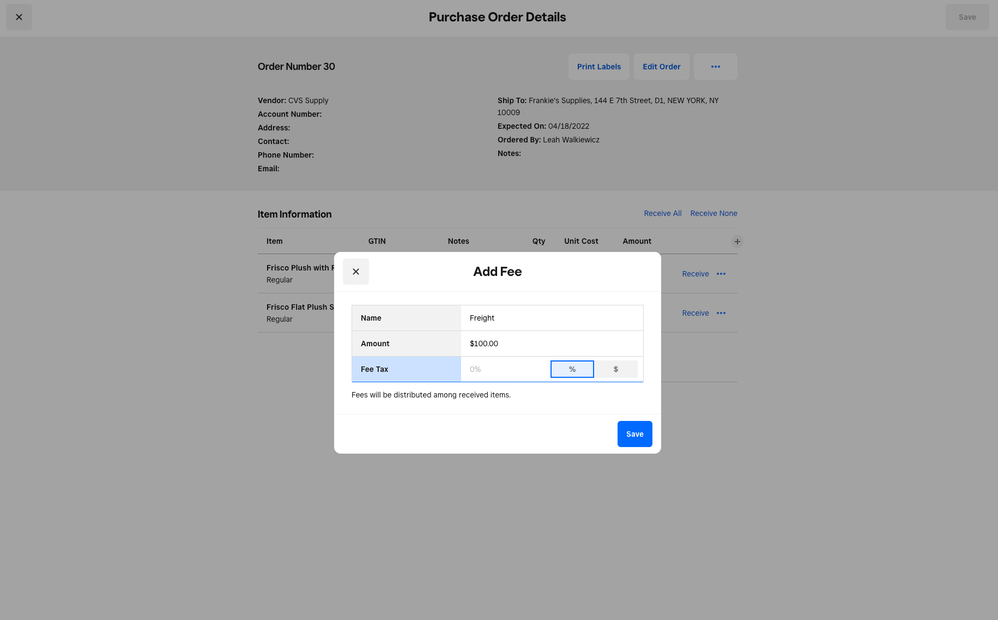Save the new fee in dialog
This screenshot has height=620, width=998.
click(634, 434)
